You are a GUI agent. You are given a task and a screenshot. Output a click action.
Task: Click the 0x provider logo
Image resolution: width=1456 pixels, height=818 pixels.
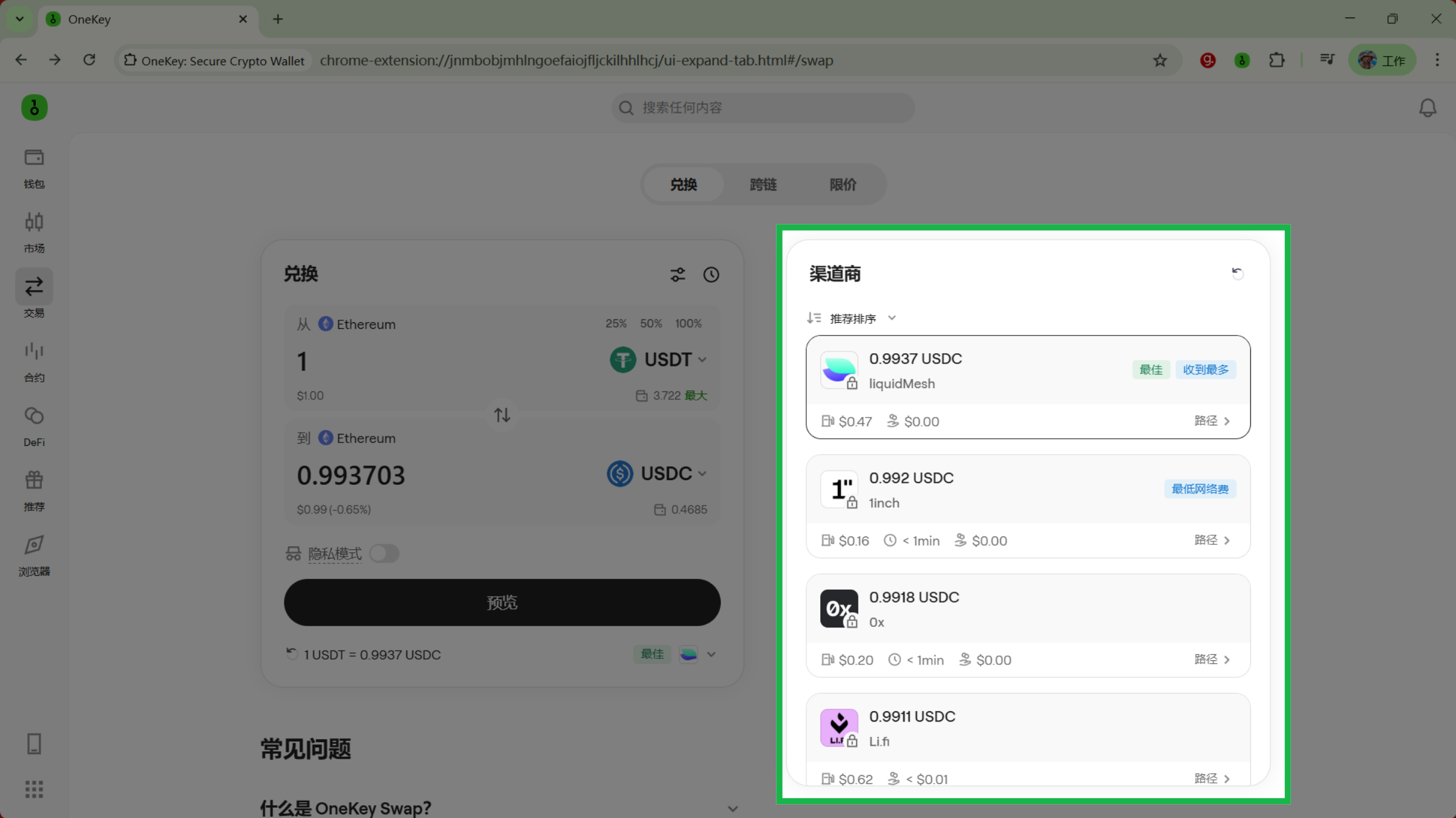(838, 608)
